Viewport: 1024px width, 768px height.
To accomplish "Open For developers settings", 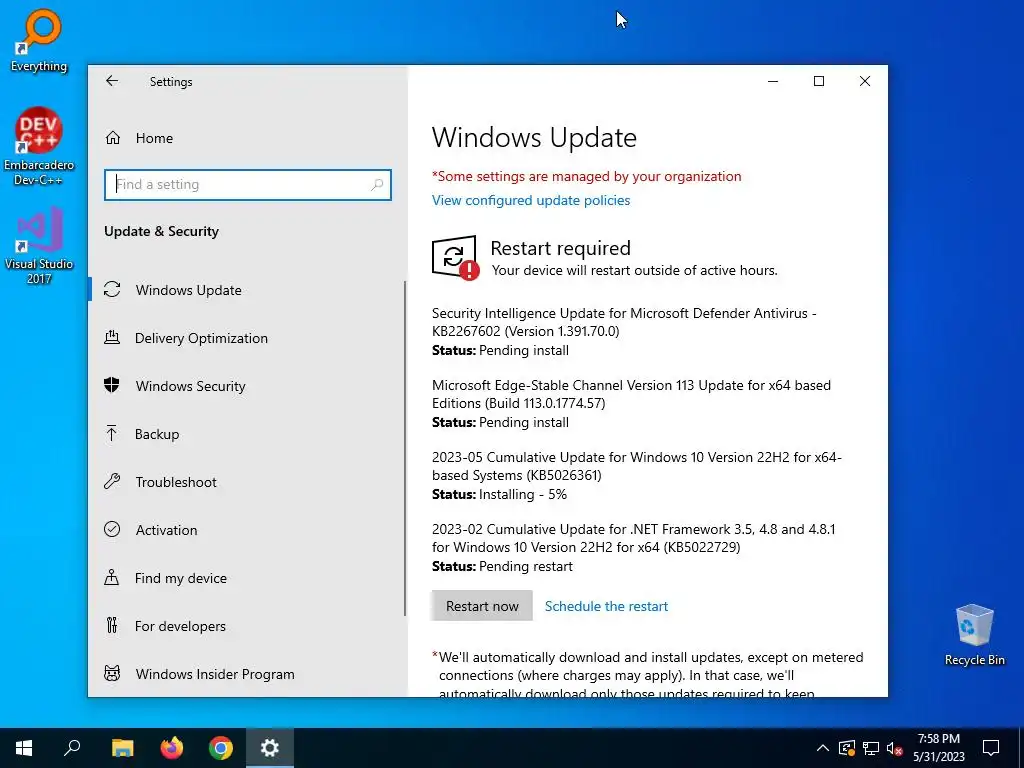I will click(247, 626).
